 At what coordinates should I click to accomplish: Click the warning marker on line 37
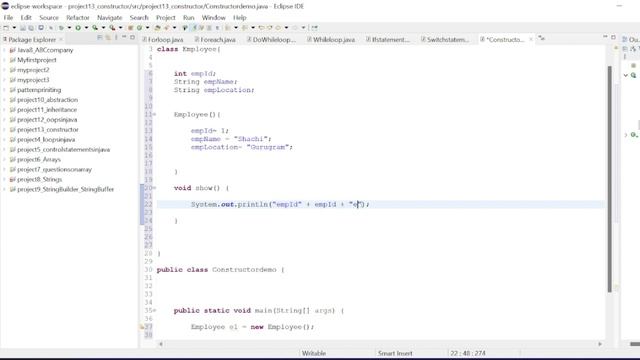[x=142, y=327]
